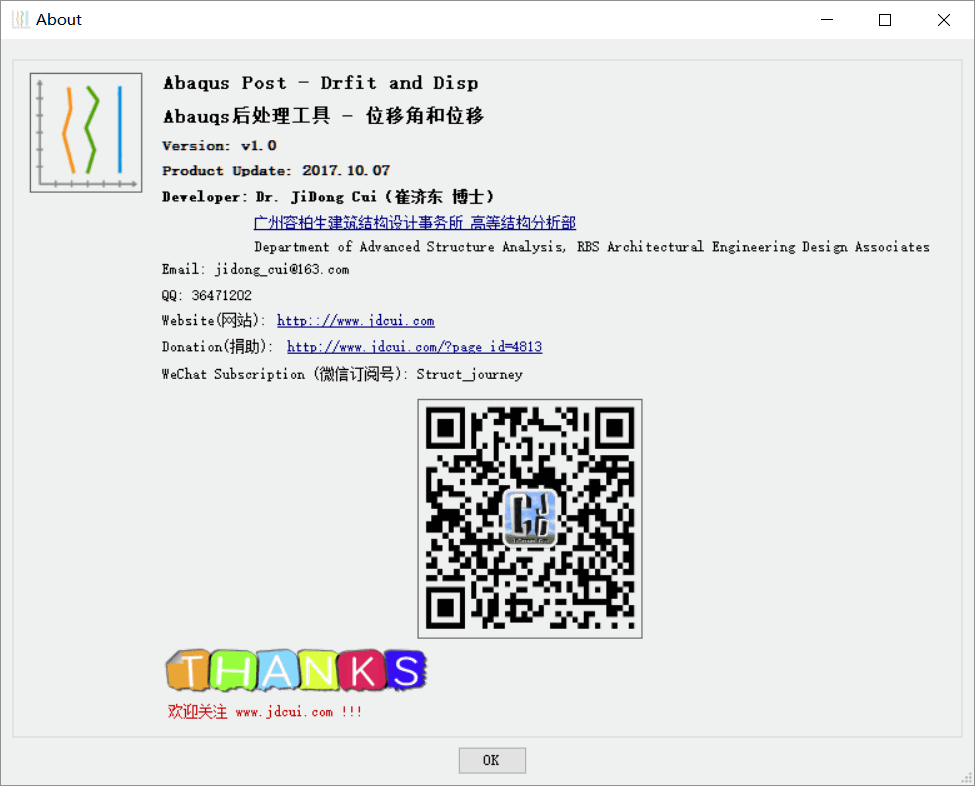This screenshot has width=975, height=786.
Task: Click the window resize grip corner
Action: (967, 778)
